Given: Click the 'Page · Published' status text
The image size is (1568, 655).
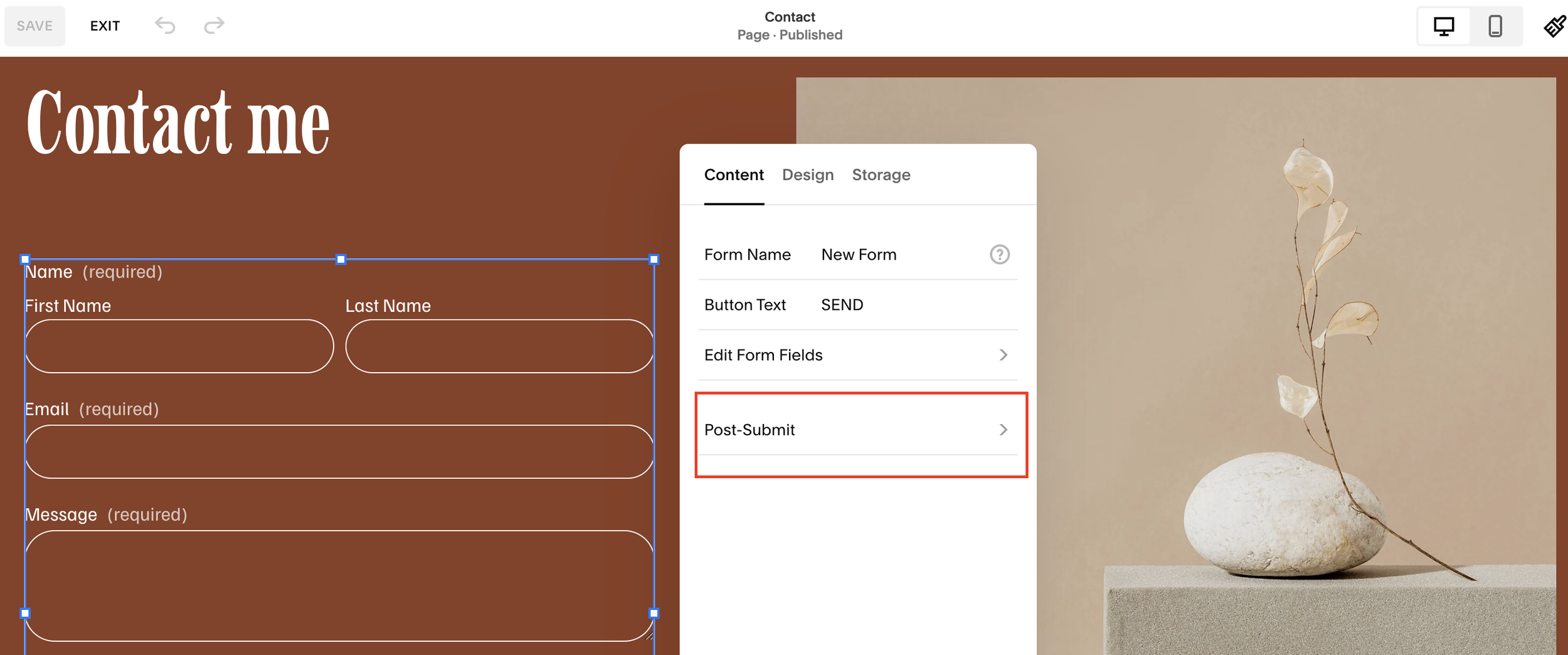Looking at the screenshot, I should pos(790,35).
